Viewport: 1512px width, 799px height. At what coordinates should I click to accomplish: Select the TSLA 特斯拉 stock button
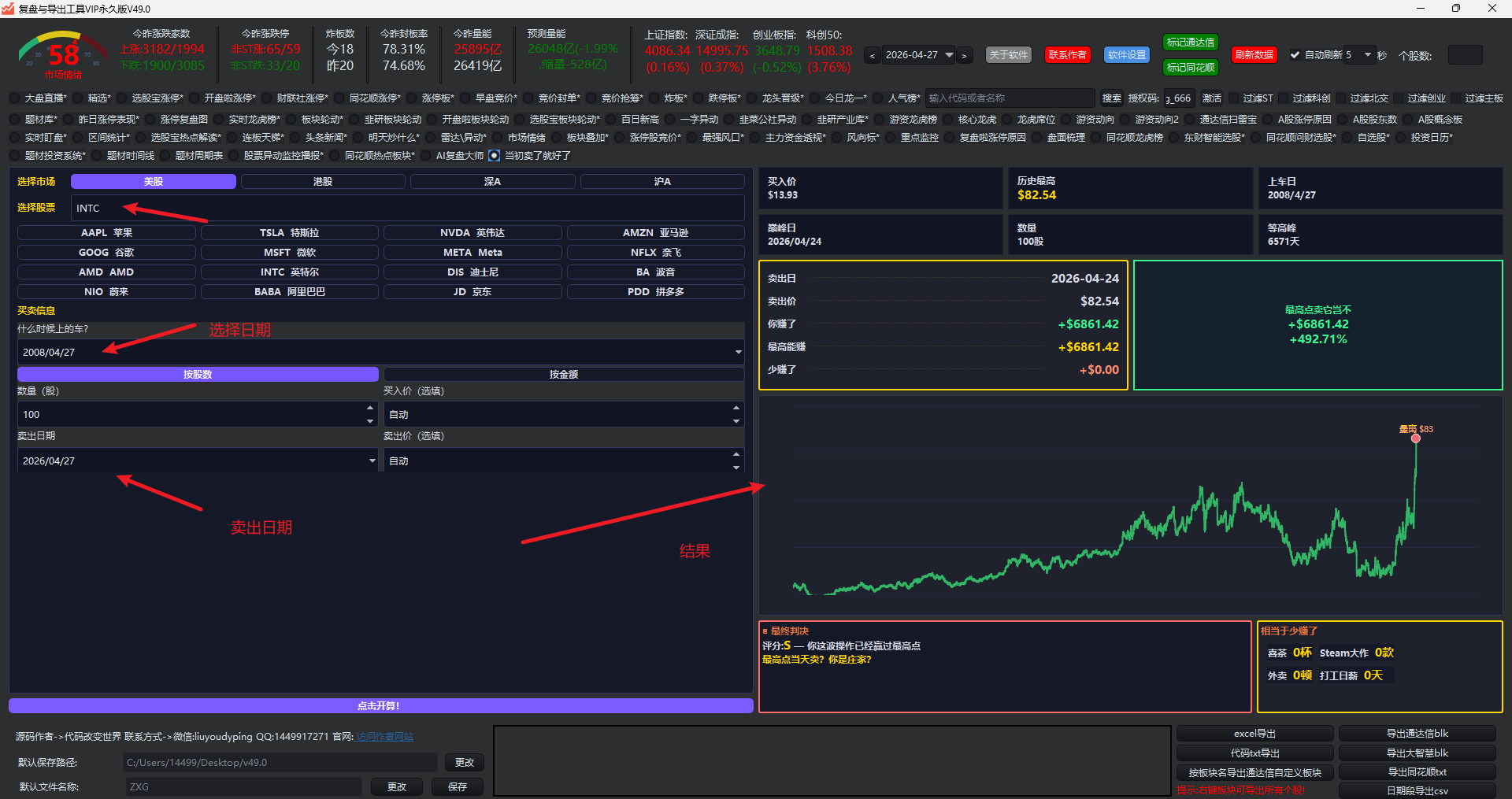pos(289,233)
